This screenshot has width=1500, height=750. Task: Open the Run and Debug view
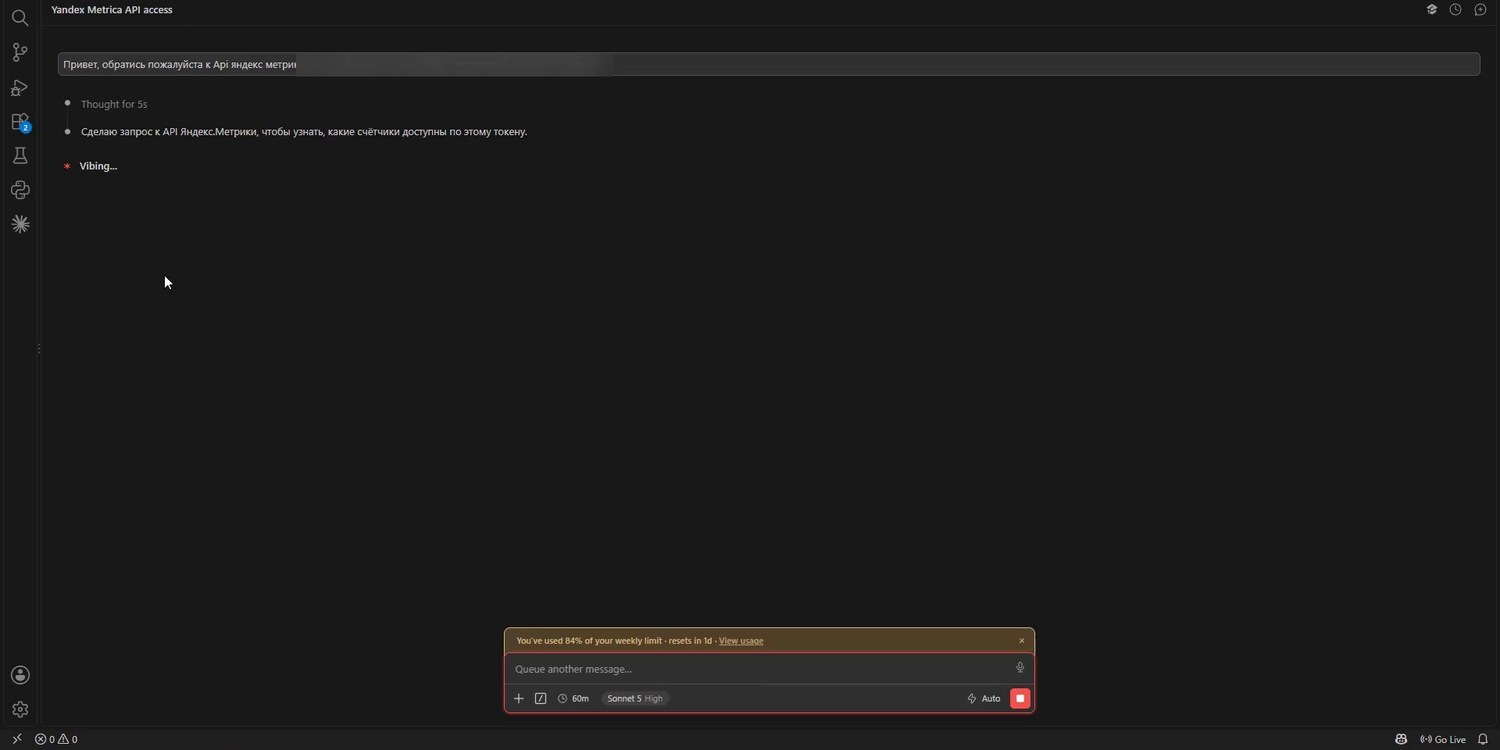pyautogui.click(x=20, y=87)
